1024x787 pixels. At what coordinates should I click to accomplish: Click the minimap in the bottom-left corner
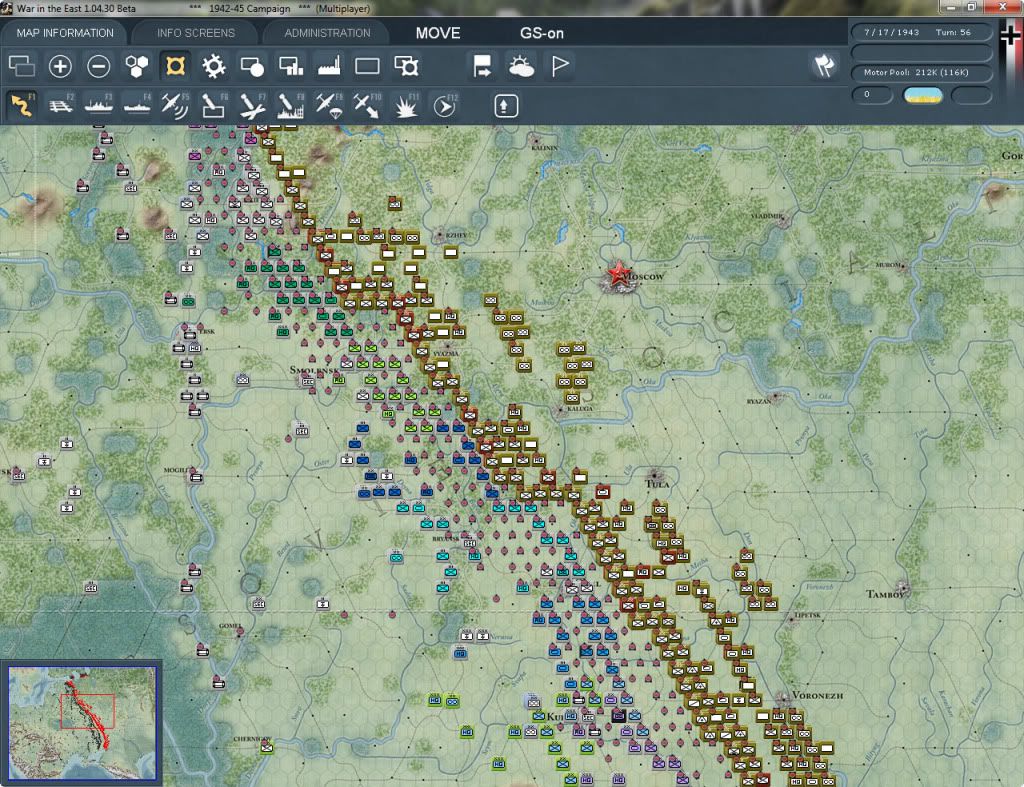pyautogui.click(x=82, y=722)
